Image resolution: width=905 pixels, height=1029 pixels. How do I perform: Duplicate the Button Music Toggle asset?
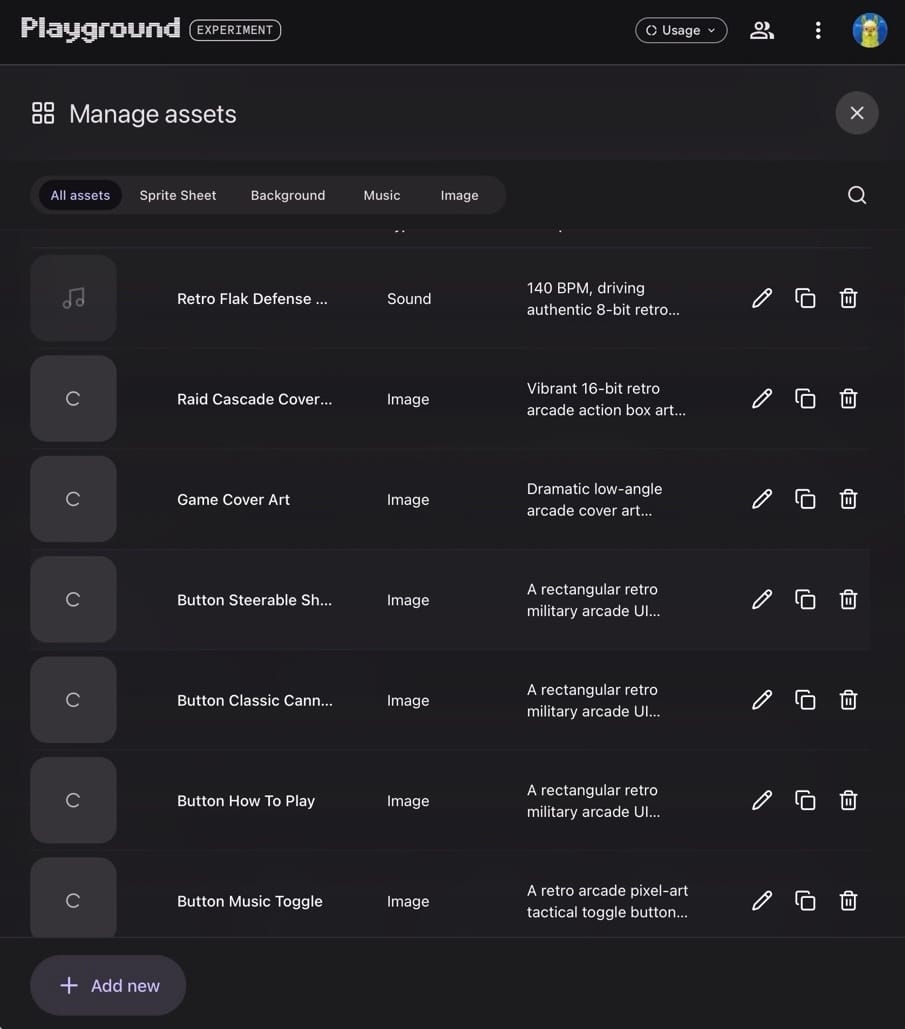click(805, 900)
